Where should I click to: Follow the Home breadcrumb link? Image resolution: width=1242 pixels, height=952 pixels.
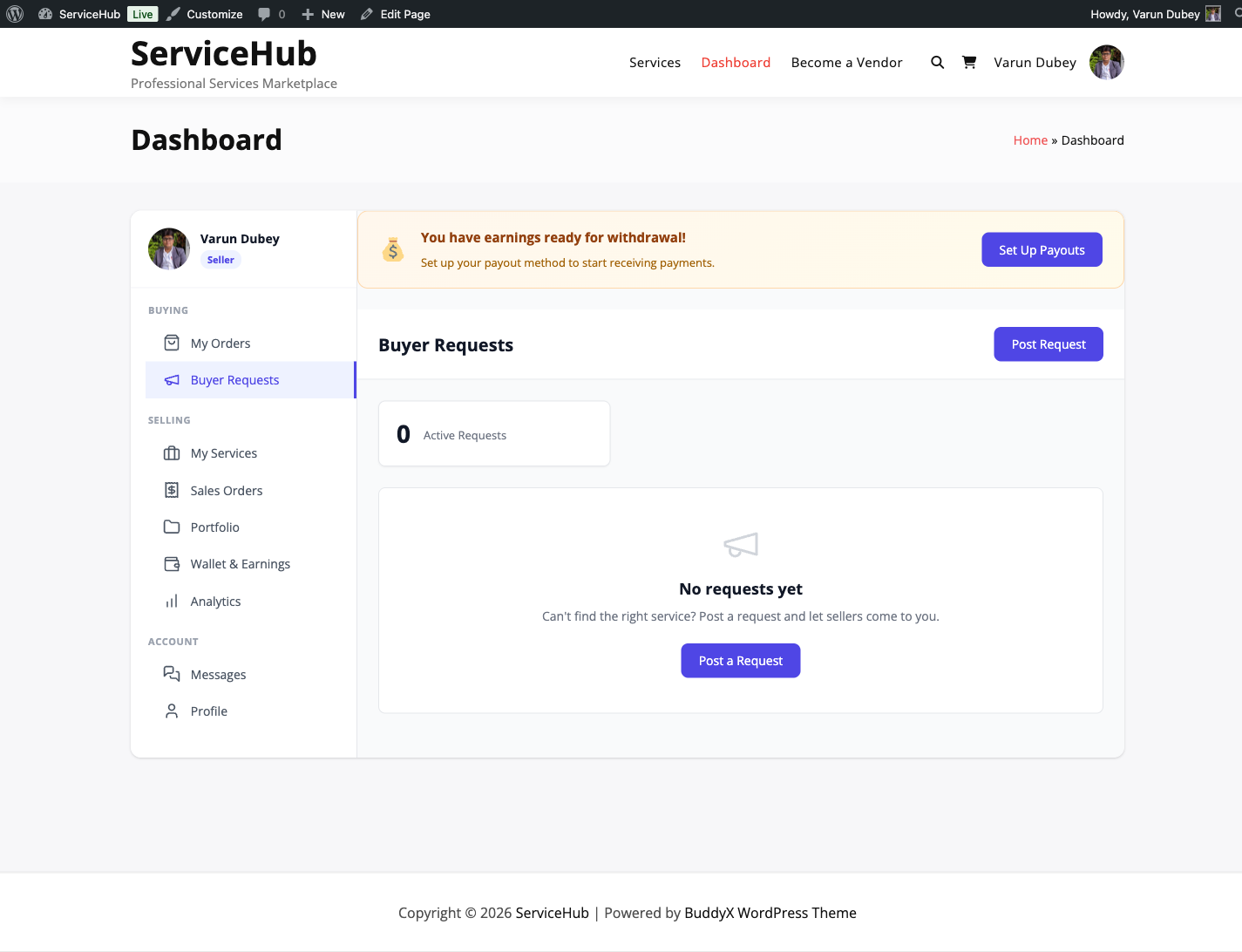(1030, 139)
